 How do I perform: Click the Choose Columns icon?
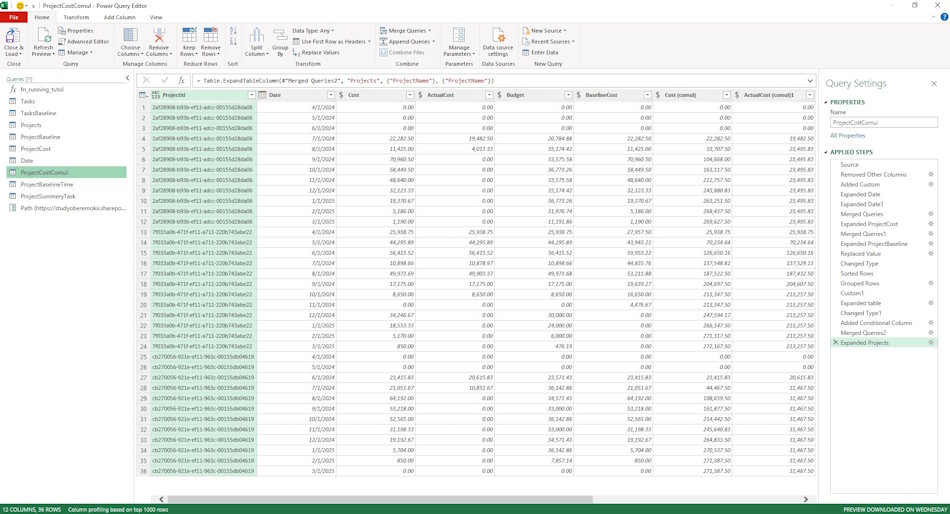(x=130, y=35)
